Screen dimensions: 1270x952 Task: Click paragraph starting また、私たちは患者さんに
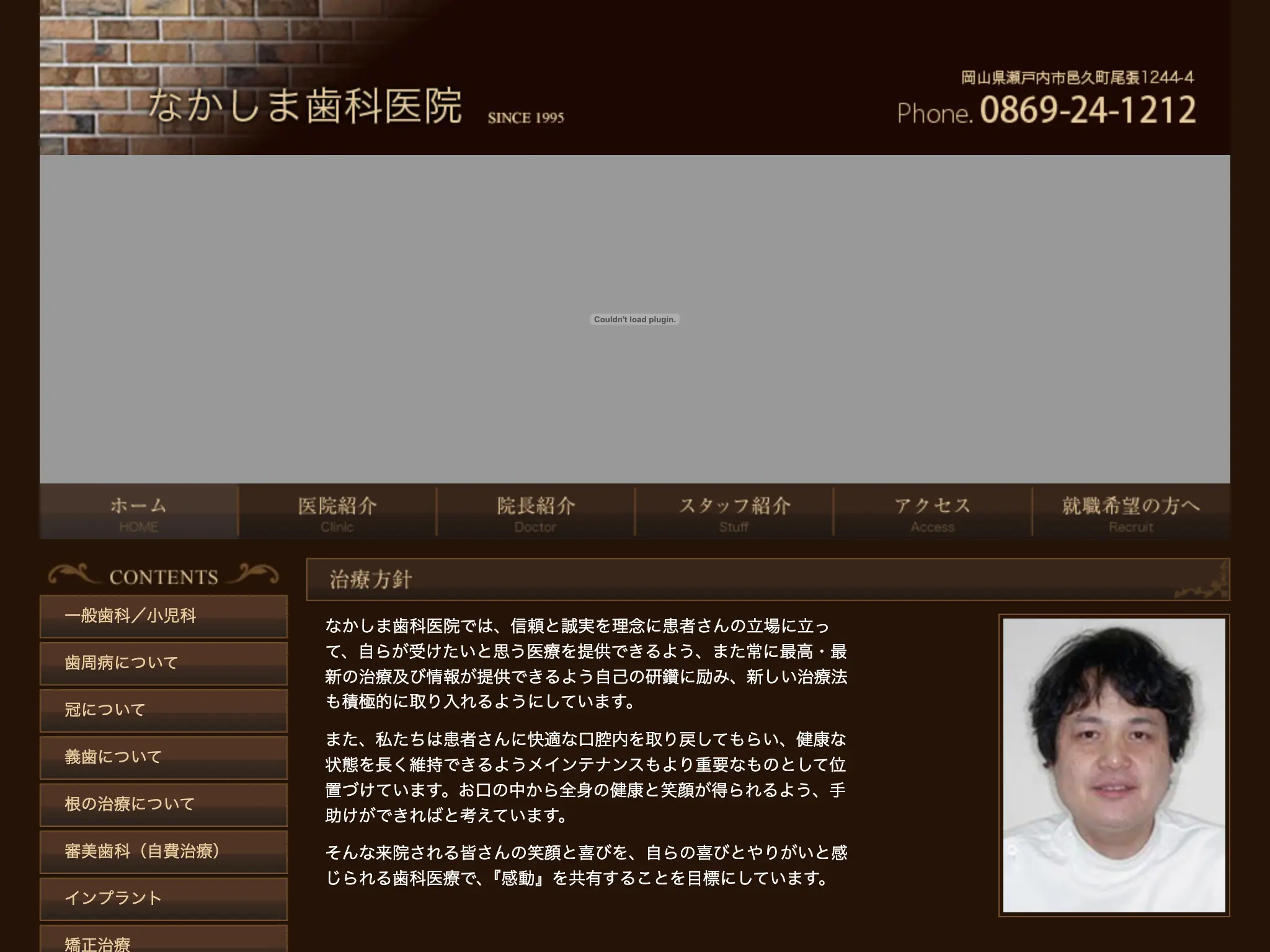tap(586, 777)
